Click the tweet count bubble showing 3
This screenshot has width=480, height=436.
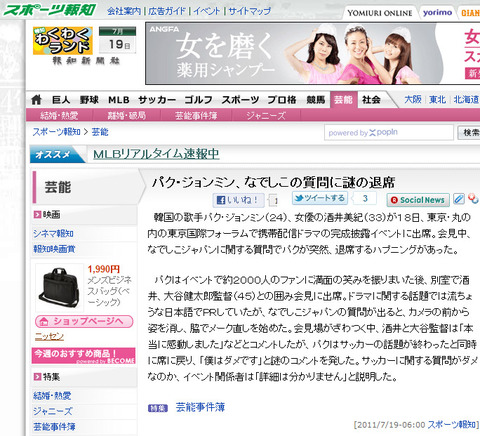coord(365,198)
